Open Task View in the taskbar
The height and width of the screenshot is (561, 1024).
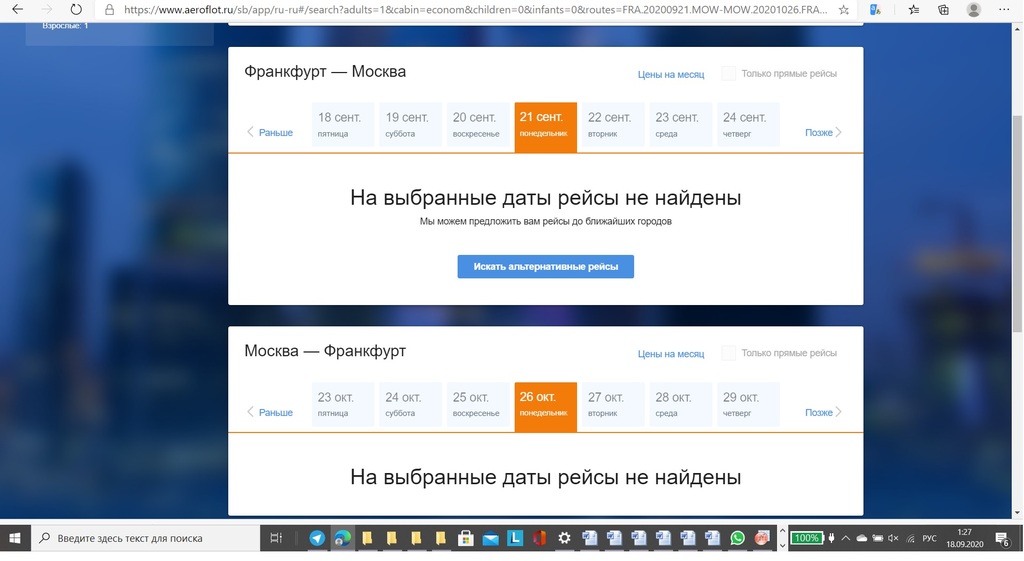click(x=276, y=538)
